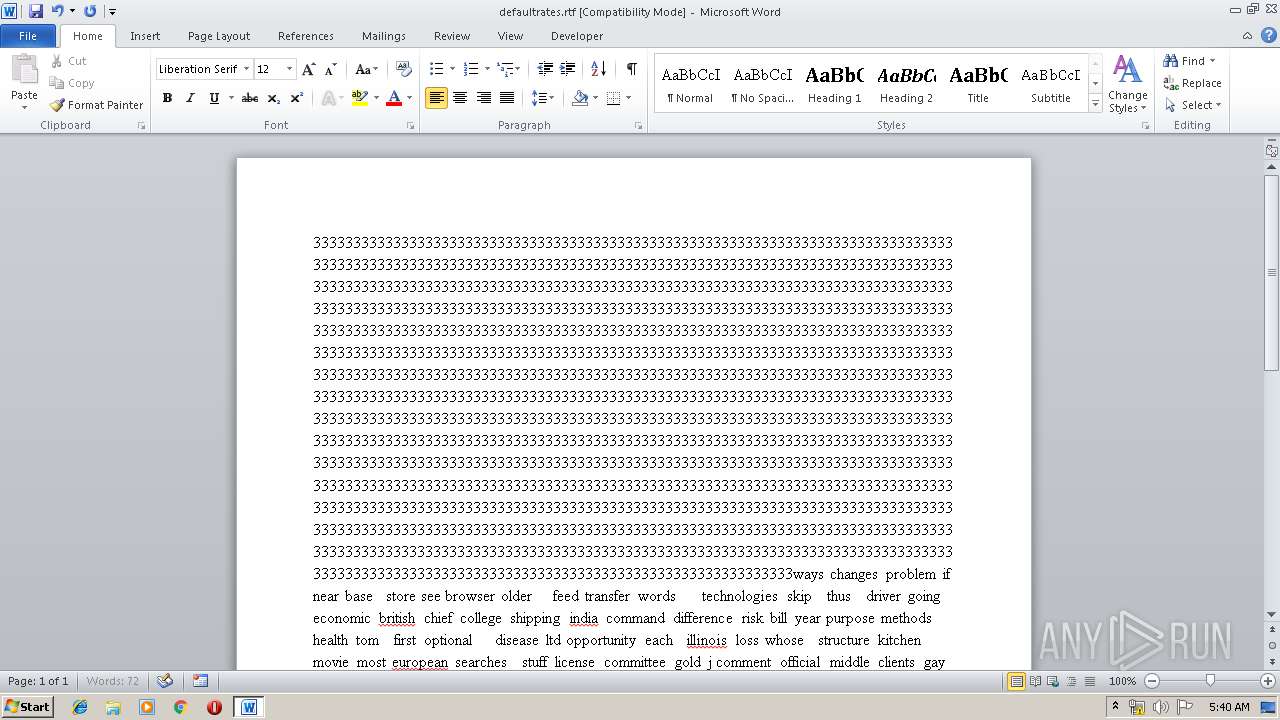
Task: Toggle Bold formatting
Action: pyautogui.click(x=167, y=98)
